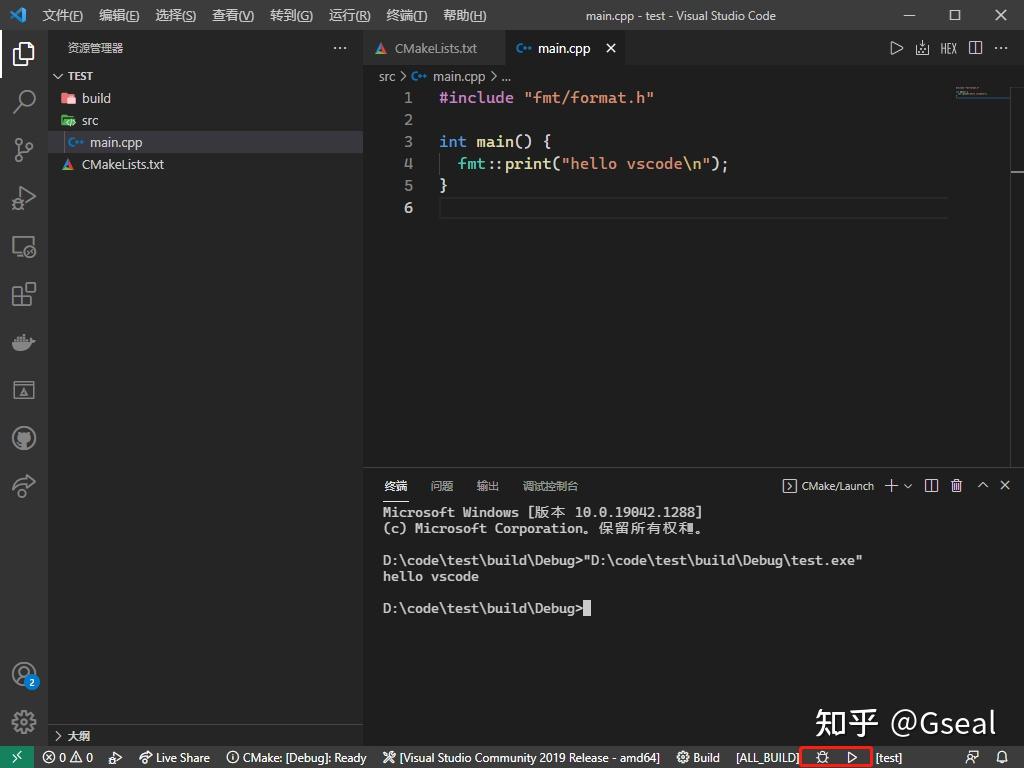Split the terminal panel
Image resolution: width=1024 pixels, height=768 pixels.
click(931, 485)
